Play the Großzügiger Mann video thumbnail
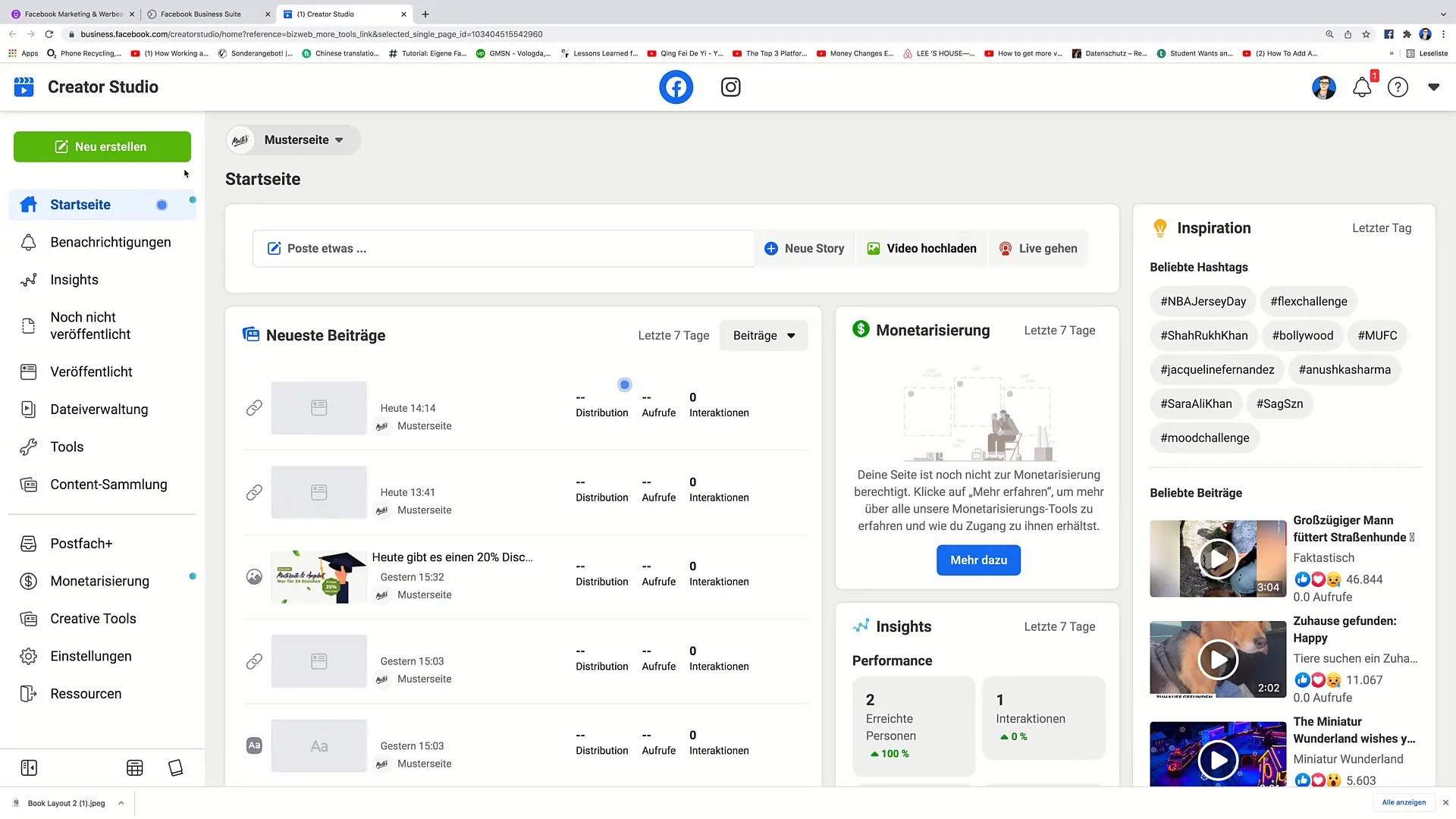The width and height of the screenshot is (1456, 819). click(1218, 559)
